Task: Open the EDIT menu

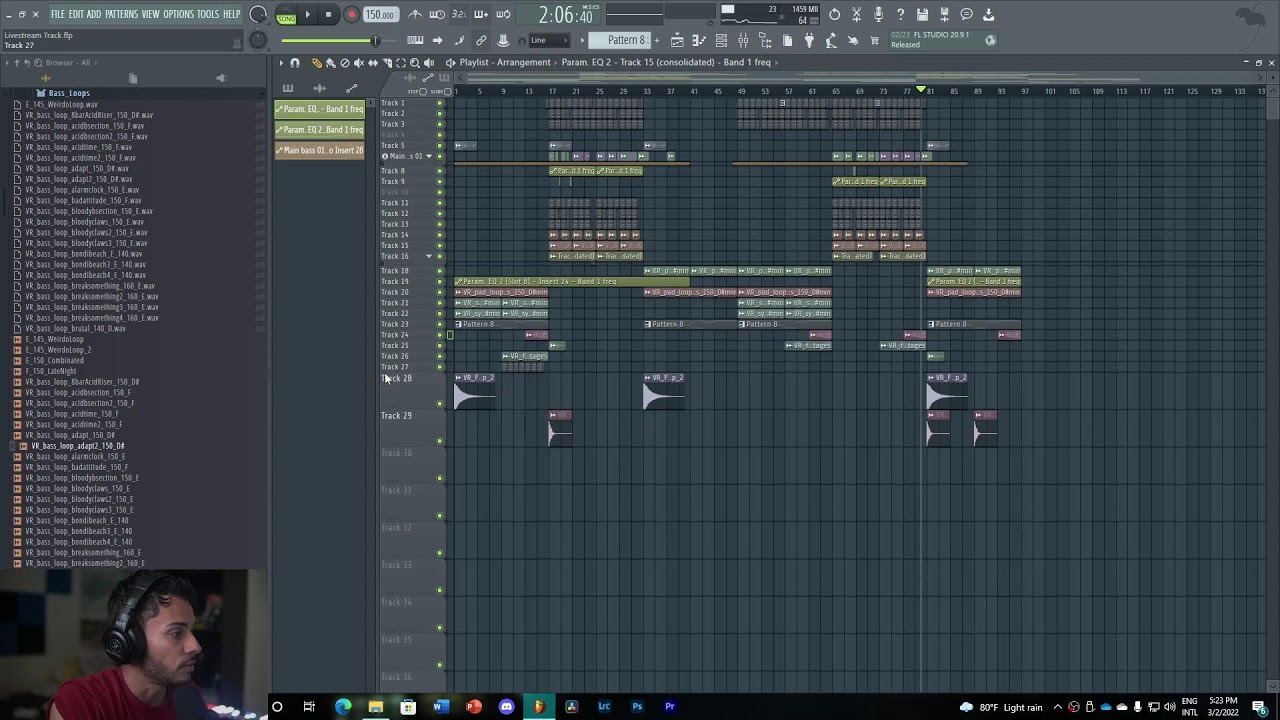Action: pos(76,14)
